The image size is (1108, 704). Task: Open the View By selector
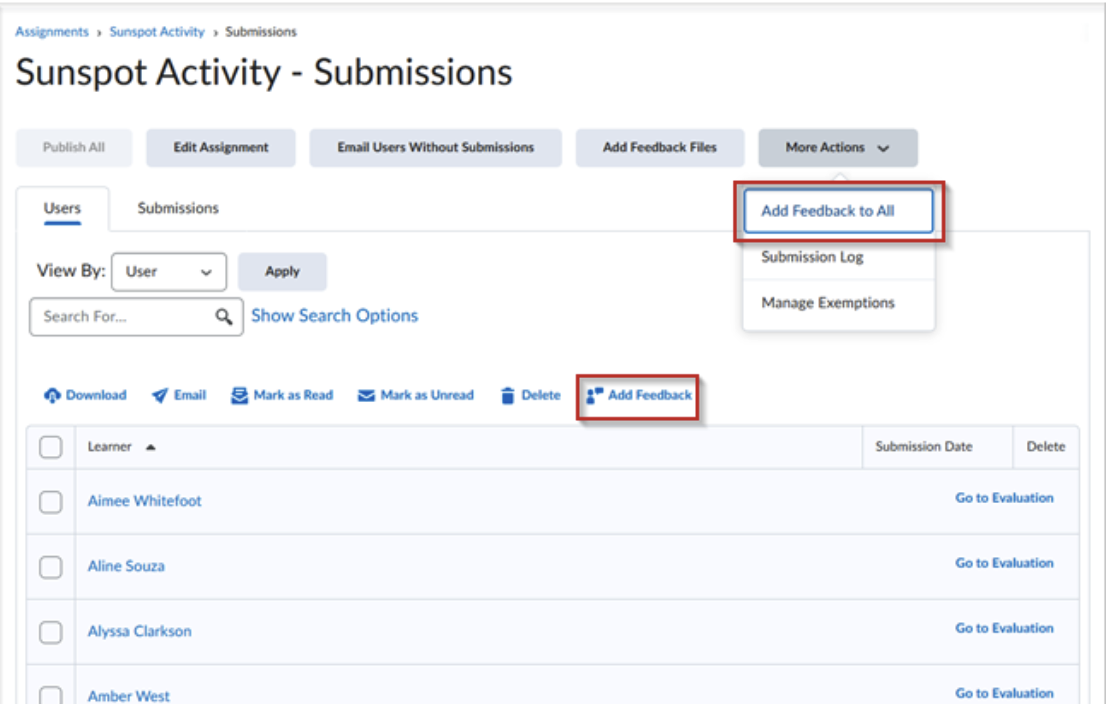pyautogui.click(x=169, y=271)
